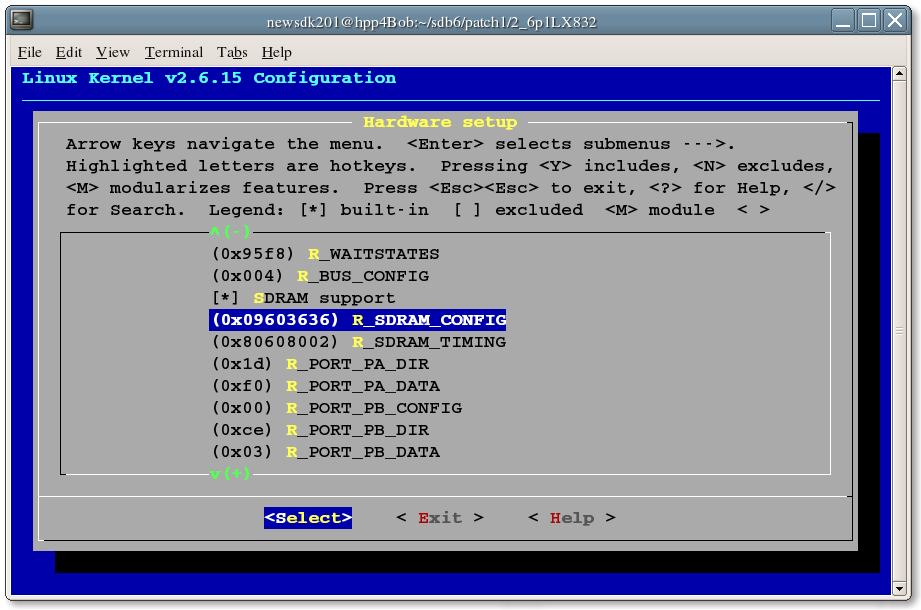Click the < Exit > button
The height and width of the screenshot is (610, 921).
440,518
